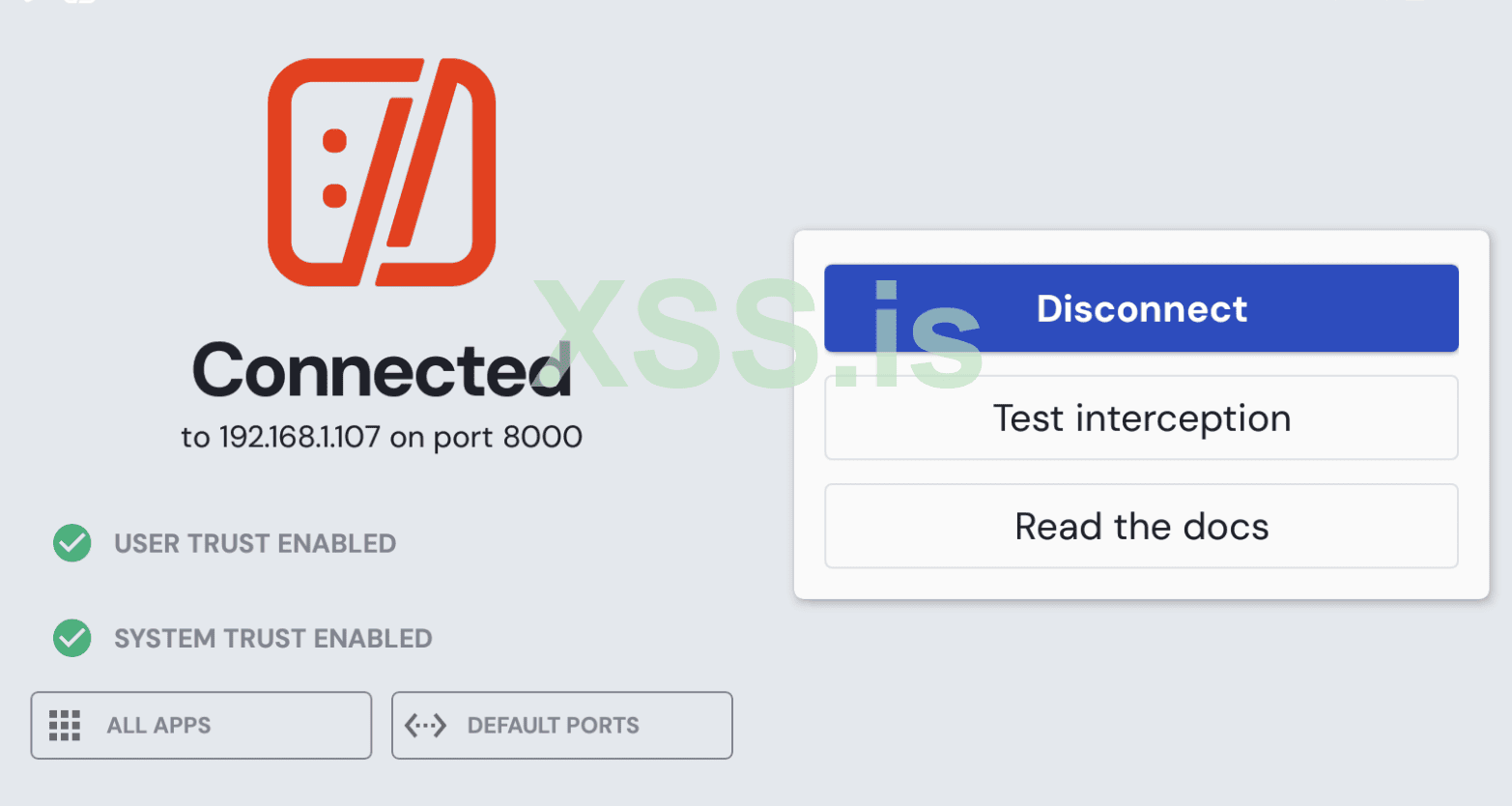Click the upper dot in the logo
Image resolution: width=1512 pixels, height=806 pixels.
pos(334,142)
